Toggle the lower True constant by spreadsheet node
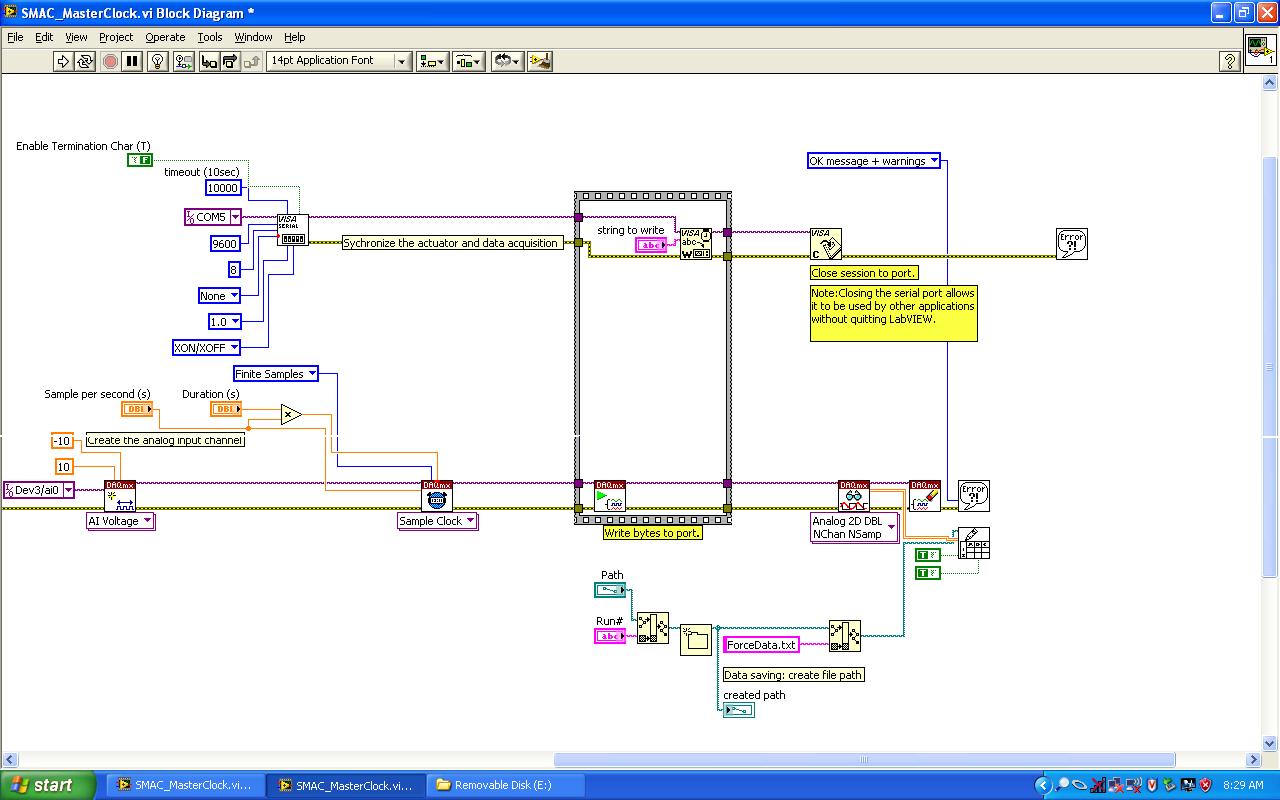The width and height of the screenshot is (1280, 800). [928, 573]
